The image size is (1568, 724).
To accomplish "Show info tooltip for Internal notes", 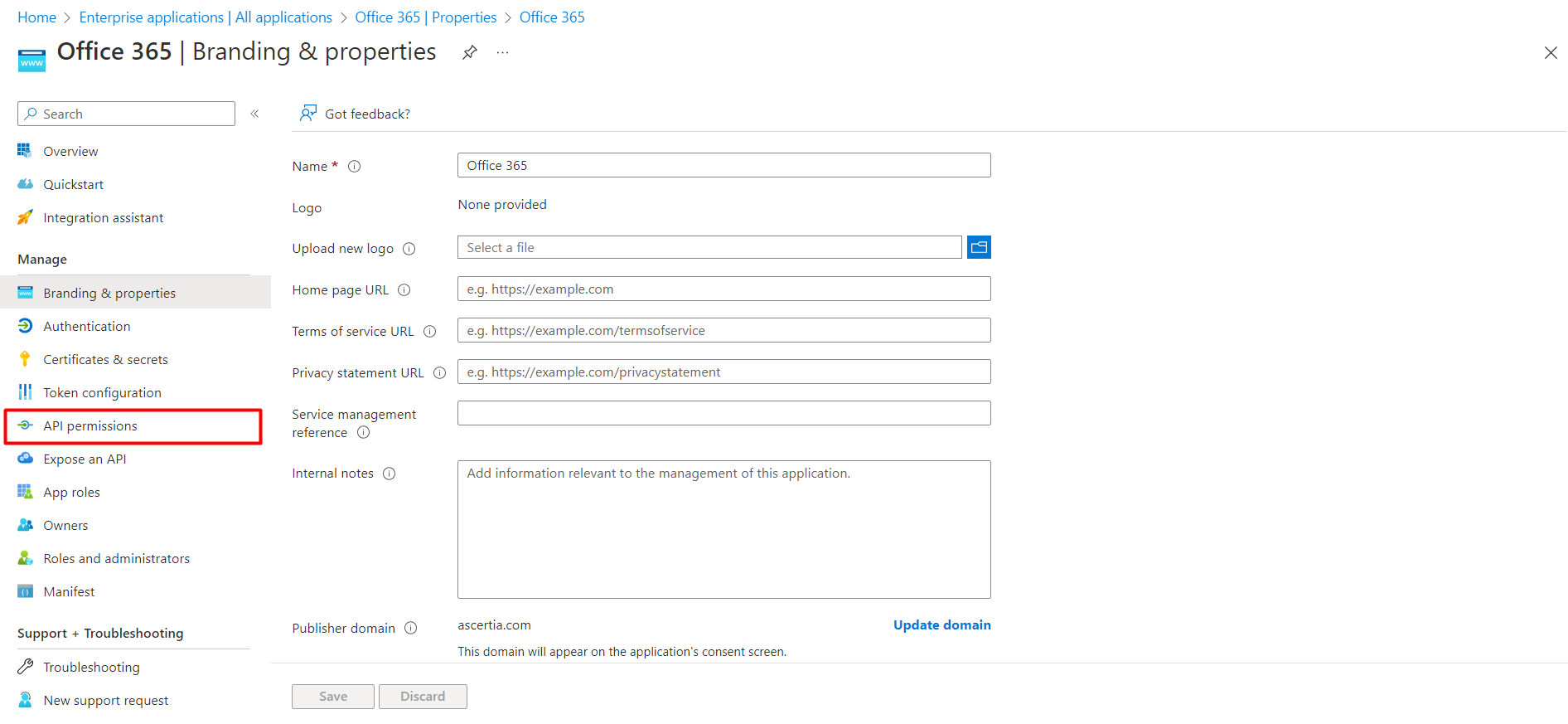I will (x=389, y=474).
